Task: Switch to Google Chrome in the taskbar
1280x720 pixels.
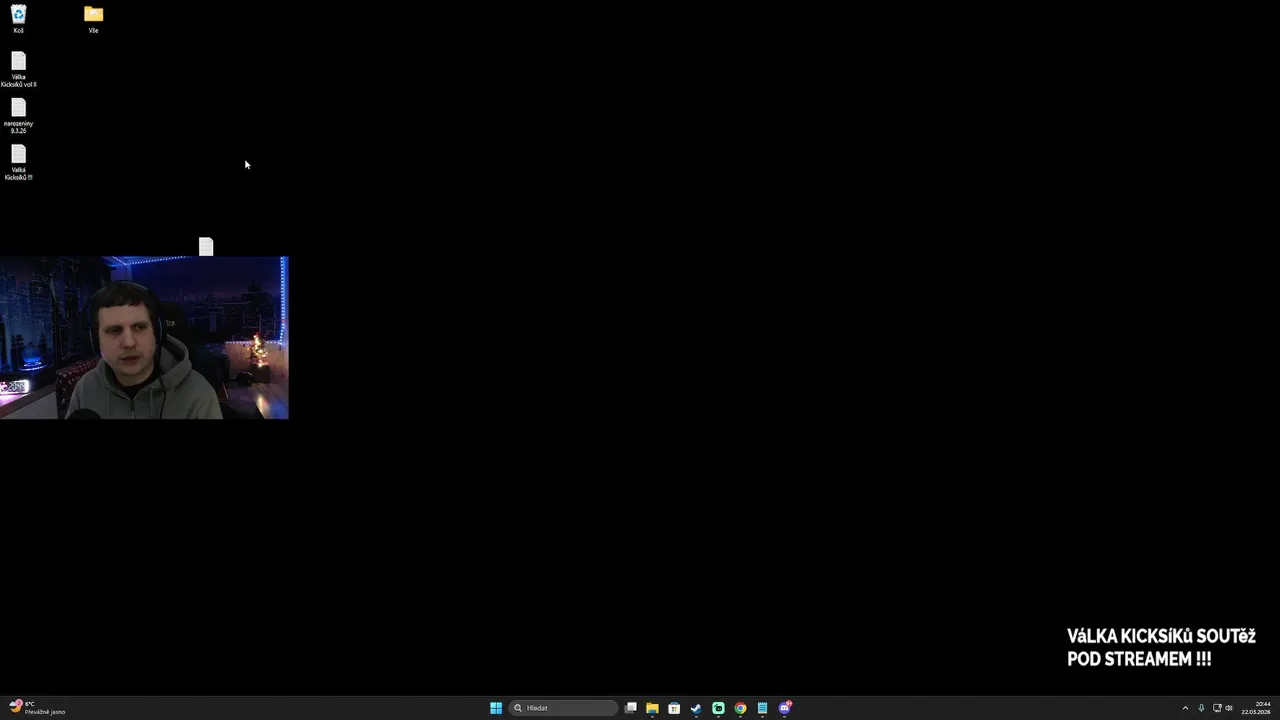Action: 740,708
